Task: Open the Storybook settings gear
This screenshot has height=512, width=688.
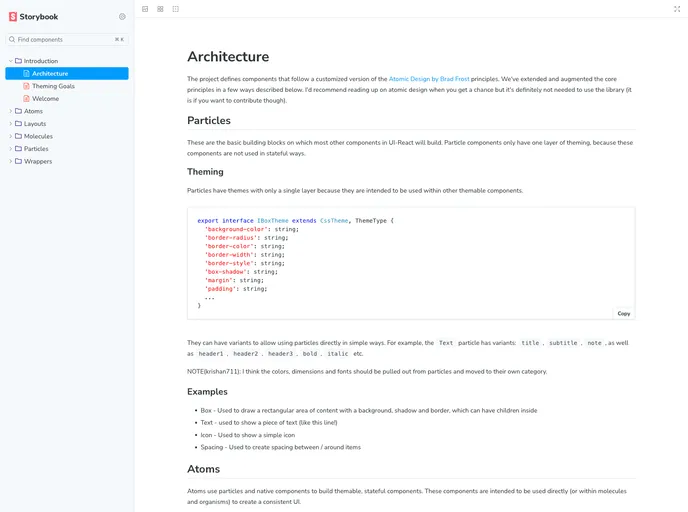Action: pos(122,17)
